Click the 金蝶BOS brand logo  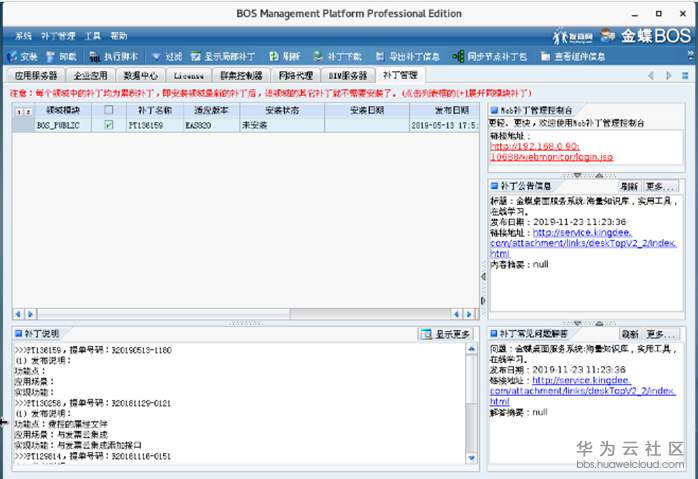[x=656, y=36]
